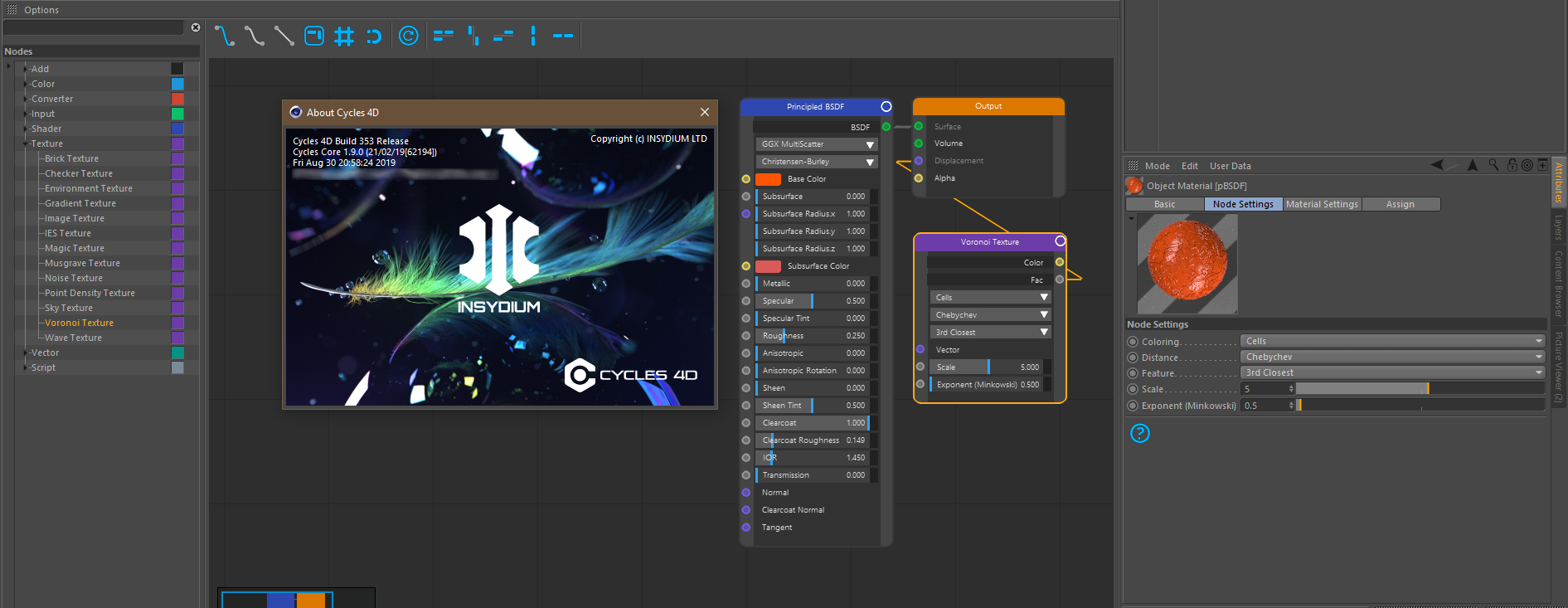Click the new panel plus icon
Image resolution: width=1568 pixels, height=608 pixels.
(1542, 165)
